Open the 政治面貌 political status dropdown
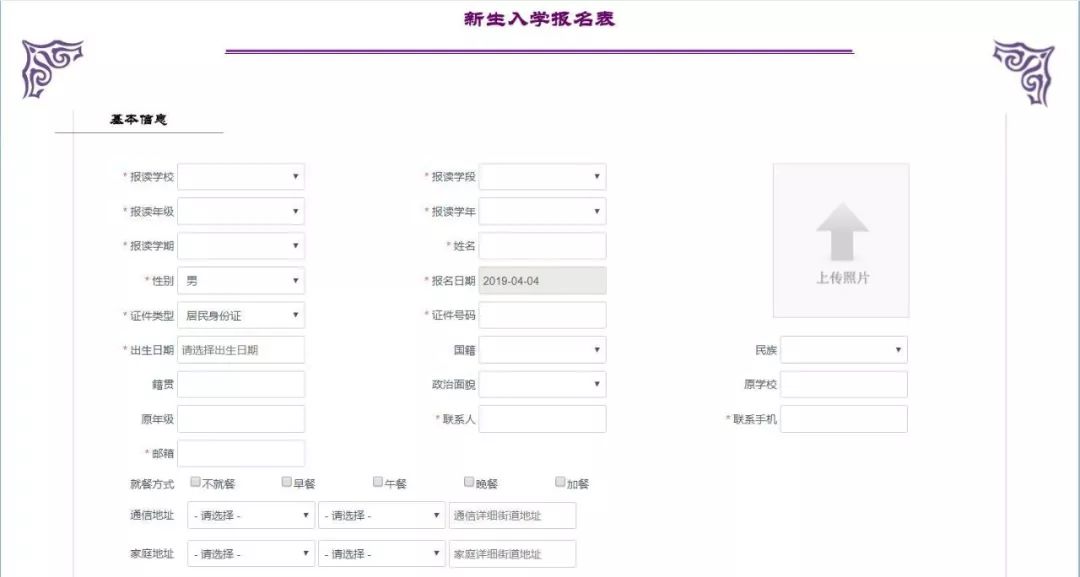Screen dimensions: 1080x577 click(x=542, y=383)
